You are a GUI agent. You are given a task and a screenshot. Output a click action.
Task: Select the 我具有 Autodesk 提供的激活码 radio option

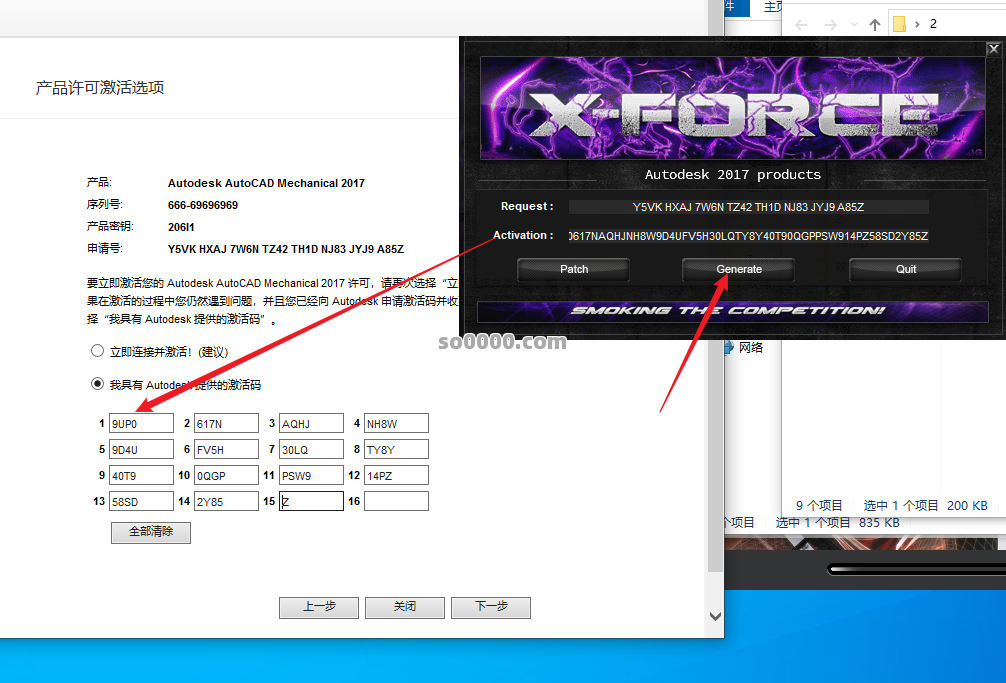pyautogui.click(x=97, y=384)
